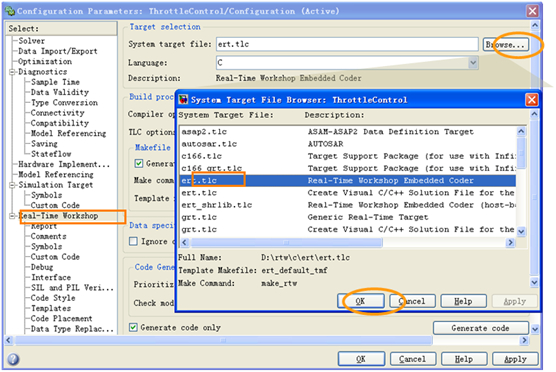Select Hardware Implementation in the tree
The height and width of the screenshot is (372, 556).
pos(64,164)
